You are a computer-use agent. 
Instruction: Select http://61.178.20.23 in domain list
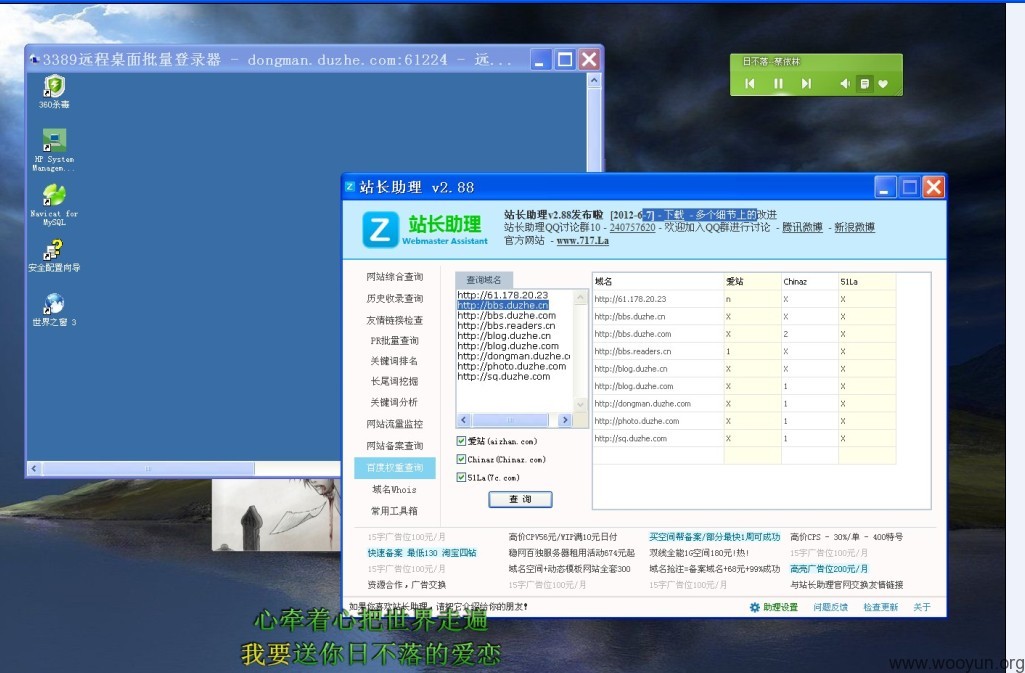coord(503,295)
